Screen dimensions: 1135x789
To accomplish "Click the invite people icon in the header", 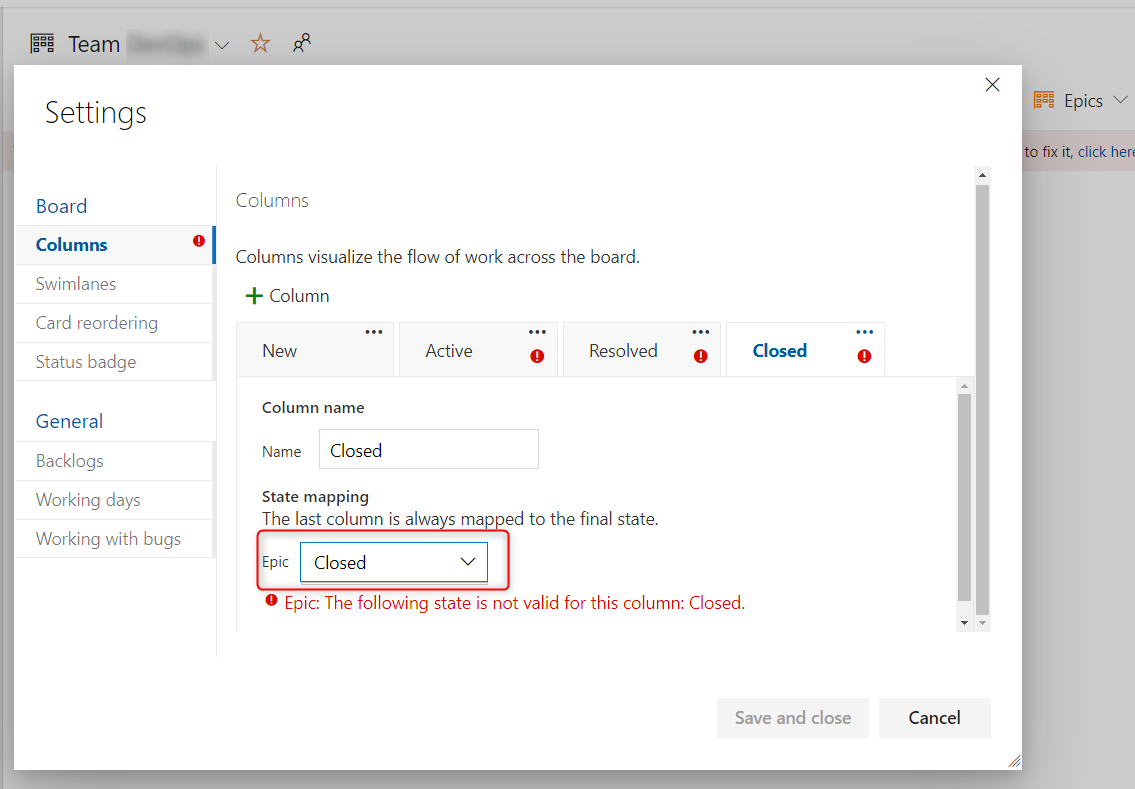I will (302, 42).
